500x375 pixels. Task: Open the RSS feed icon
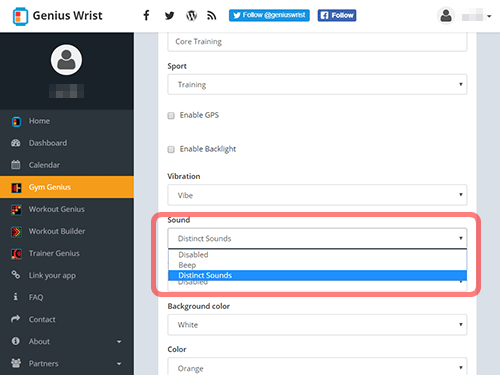click(212, 15)
